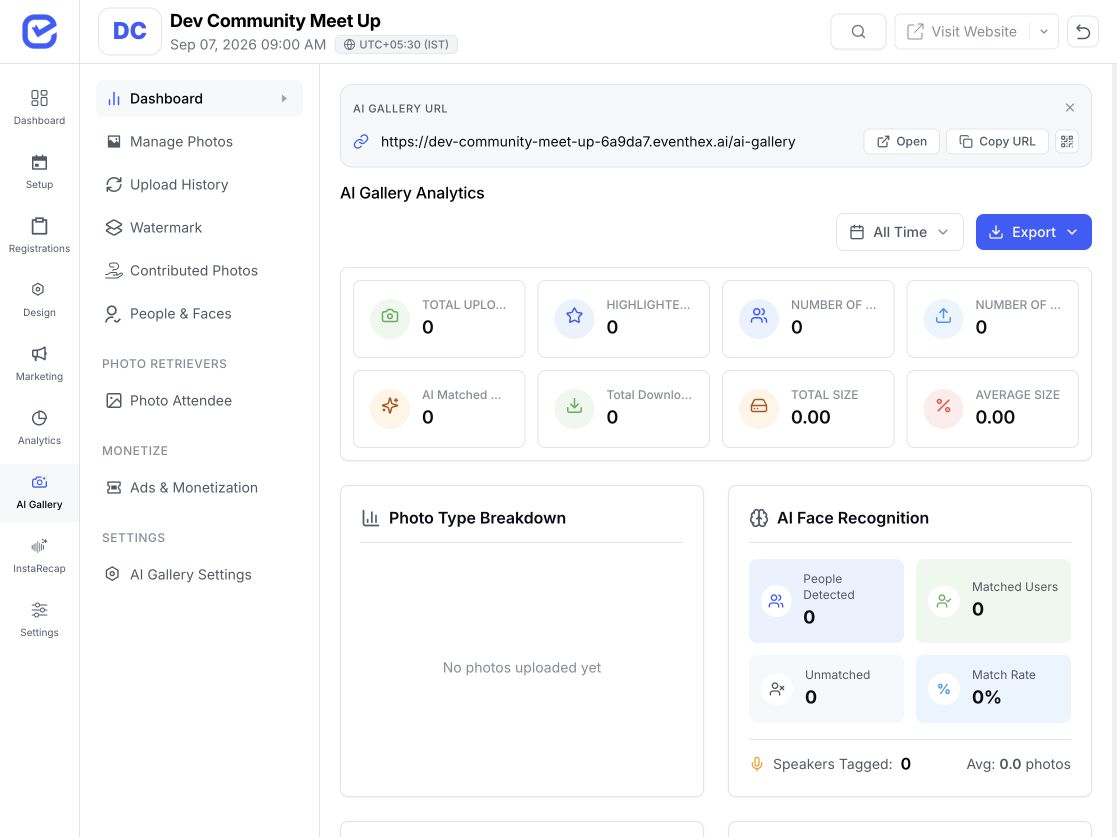Open Manage Photos
Viewport: 1117px width, 837px height.
(x=199, y=142)
